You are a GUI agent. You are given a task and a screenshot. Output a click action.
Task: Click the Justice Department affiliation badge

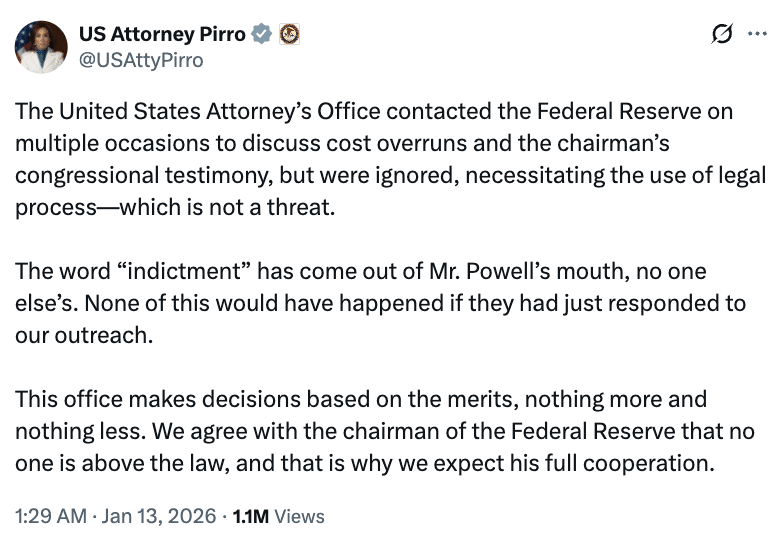289,34
